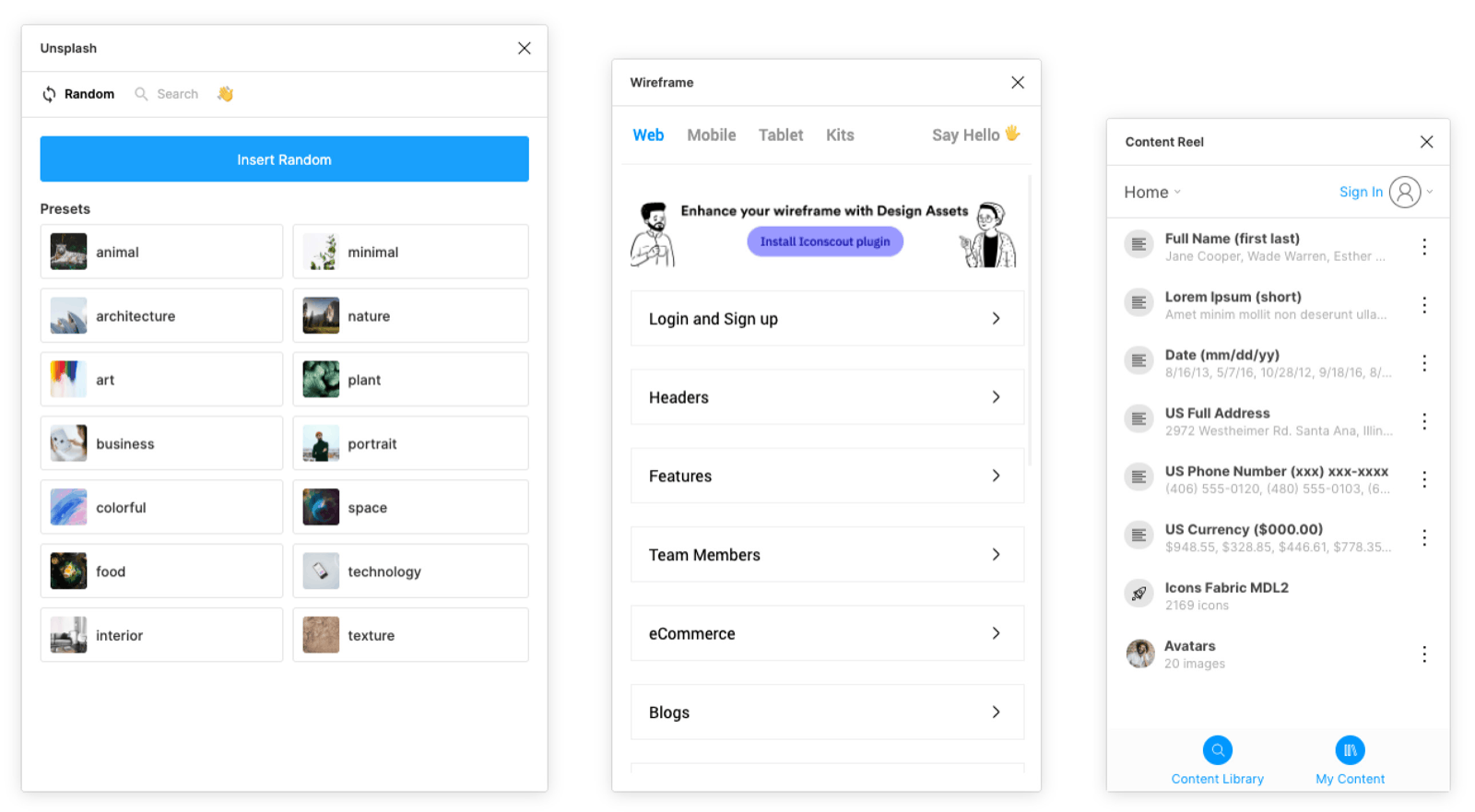The height and width of the screenshot is (812, 1475).
Task: Click the Say Hello tab text
Action: tap(965, 135)
